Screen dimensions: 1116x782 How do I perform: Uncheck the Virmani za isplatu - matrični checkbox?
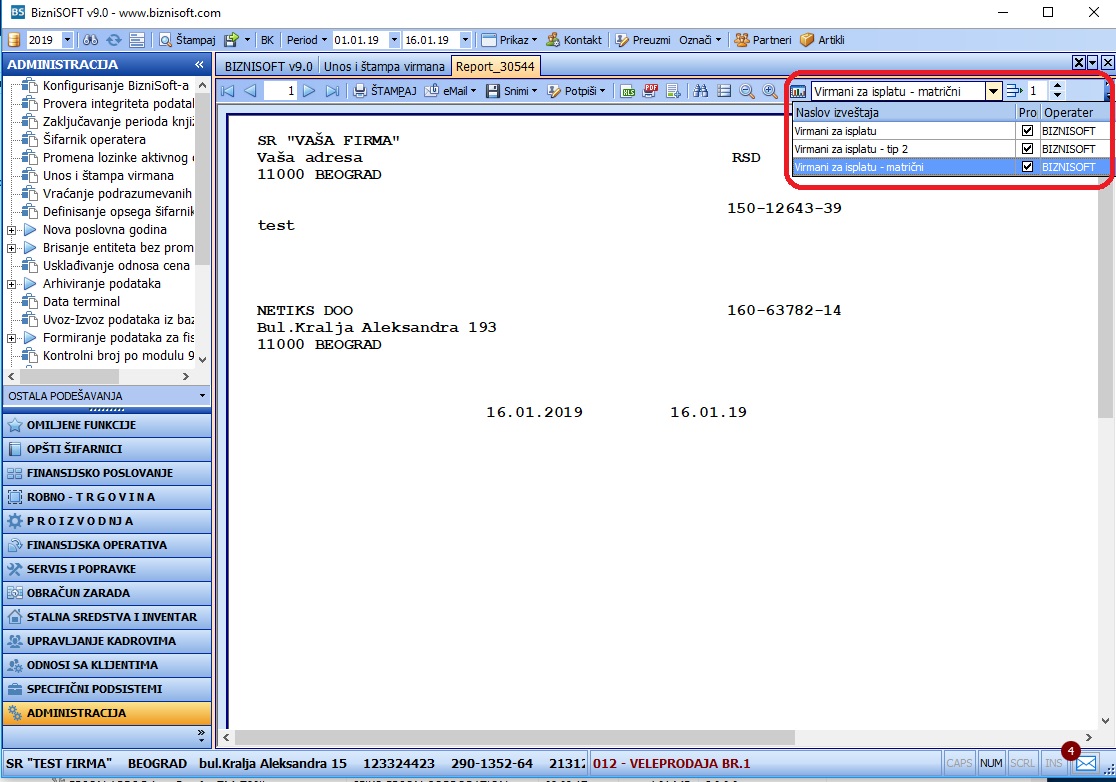[1027, 167]
